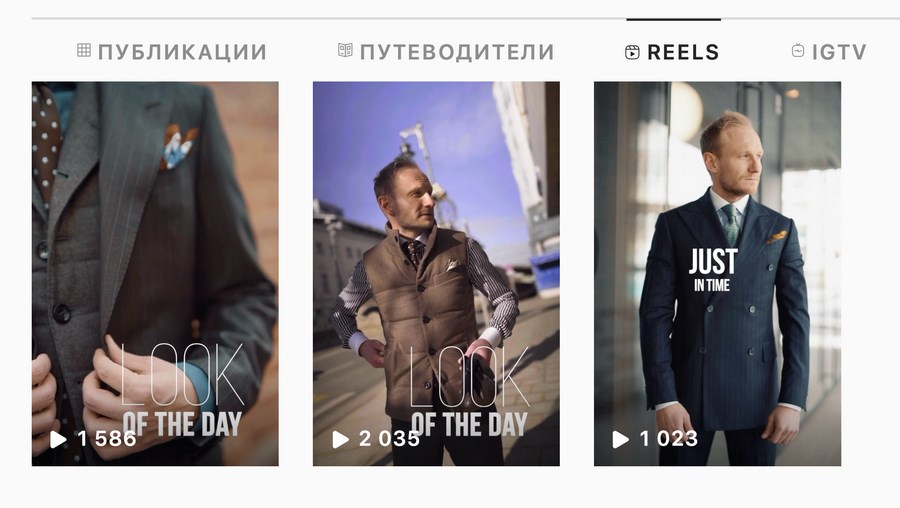Click the IGTV television icon
This screenshot has height=508, width=900.
[798, 51]
